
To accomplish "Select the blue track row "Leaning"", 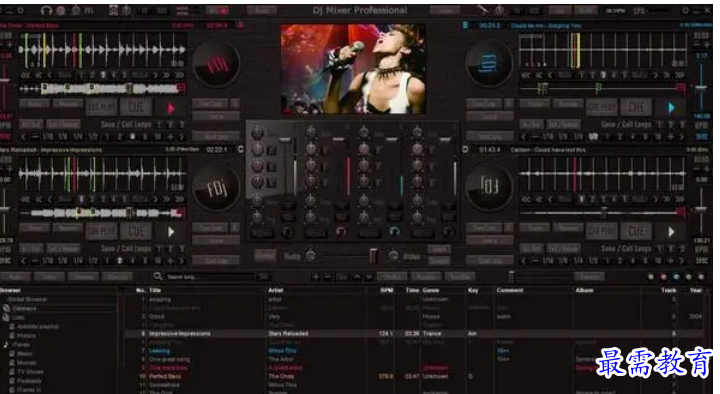I will coord(414,351).
